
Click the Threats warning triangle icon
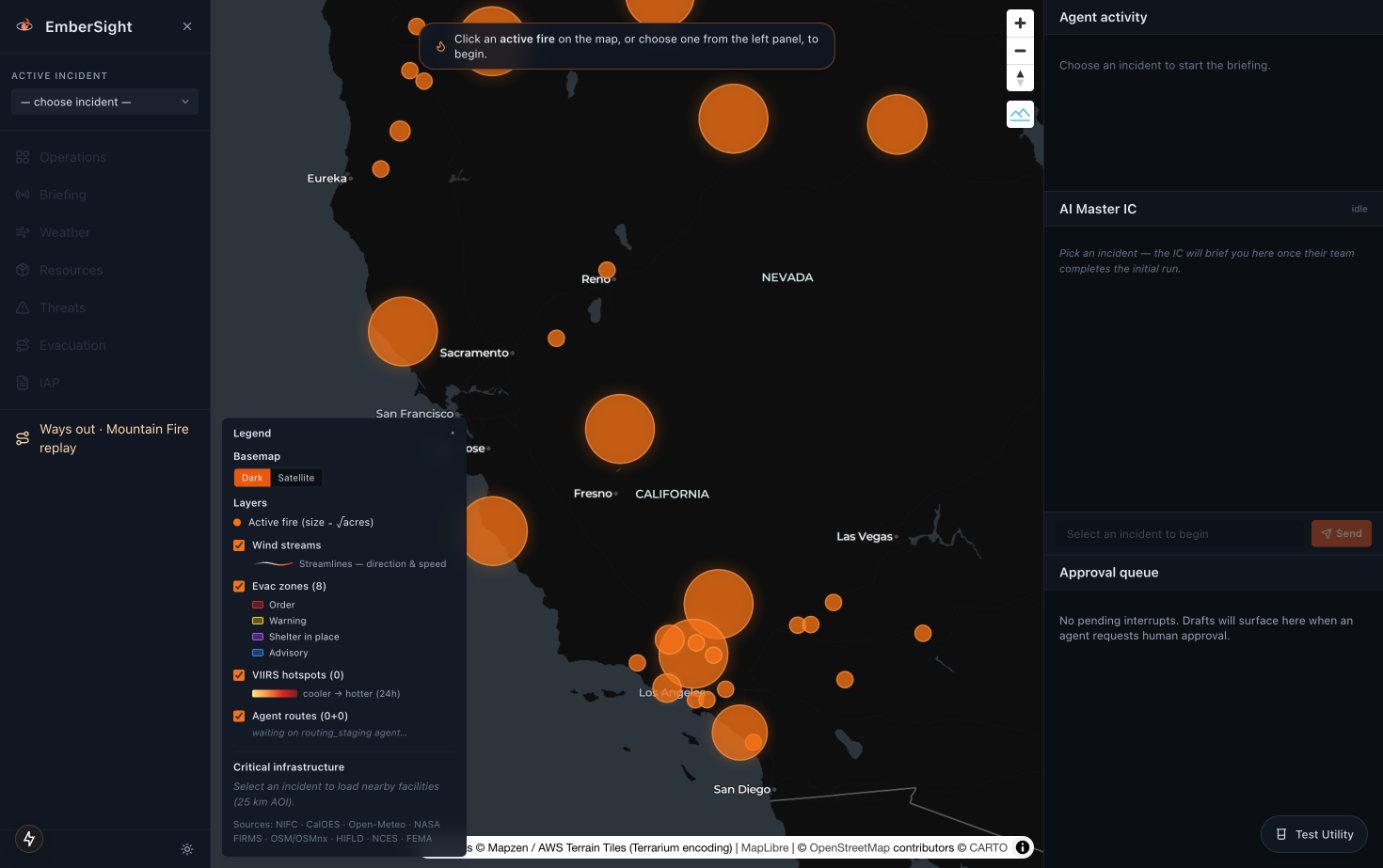click(22, 308)
